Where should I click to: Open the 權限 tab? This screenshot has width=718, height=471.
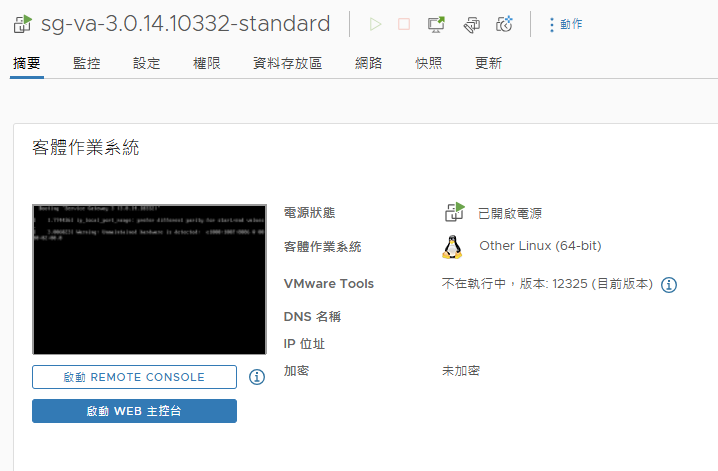pyautogui.click(x=207, y=63)
